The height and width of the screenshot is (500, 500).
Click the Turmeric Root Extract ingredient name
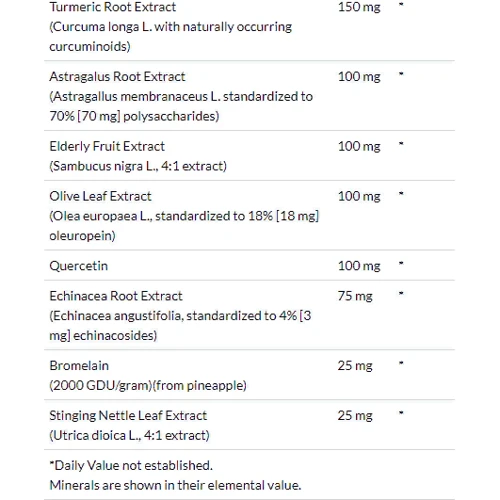tap(113, 7)
